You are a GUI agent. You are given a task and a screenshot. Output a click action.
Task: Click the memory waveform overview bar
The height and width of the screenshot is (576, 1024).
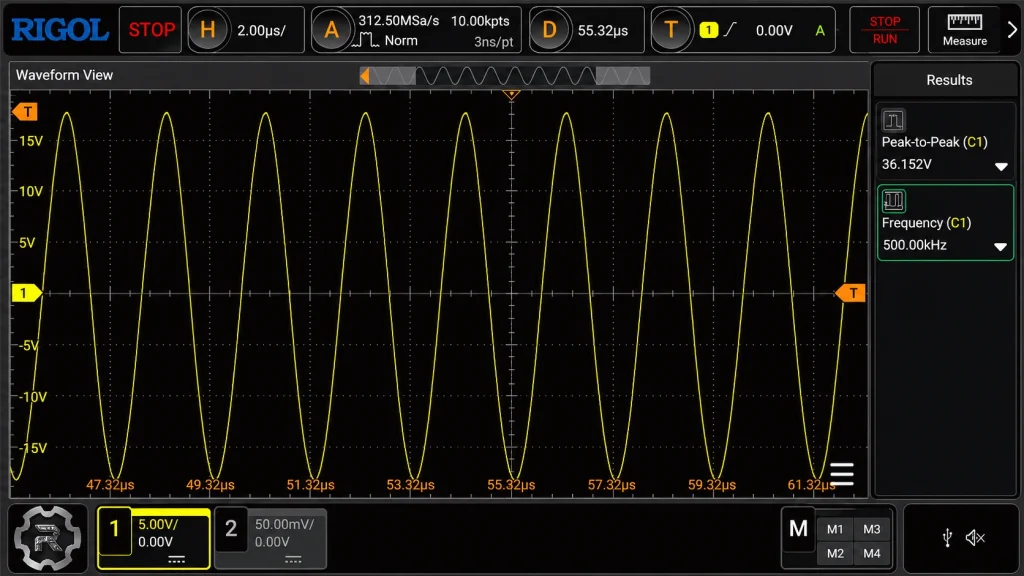click(x=505, y=76)
